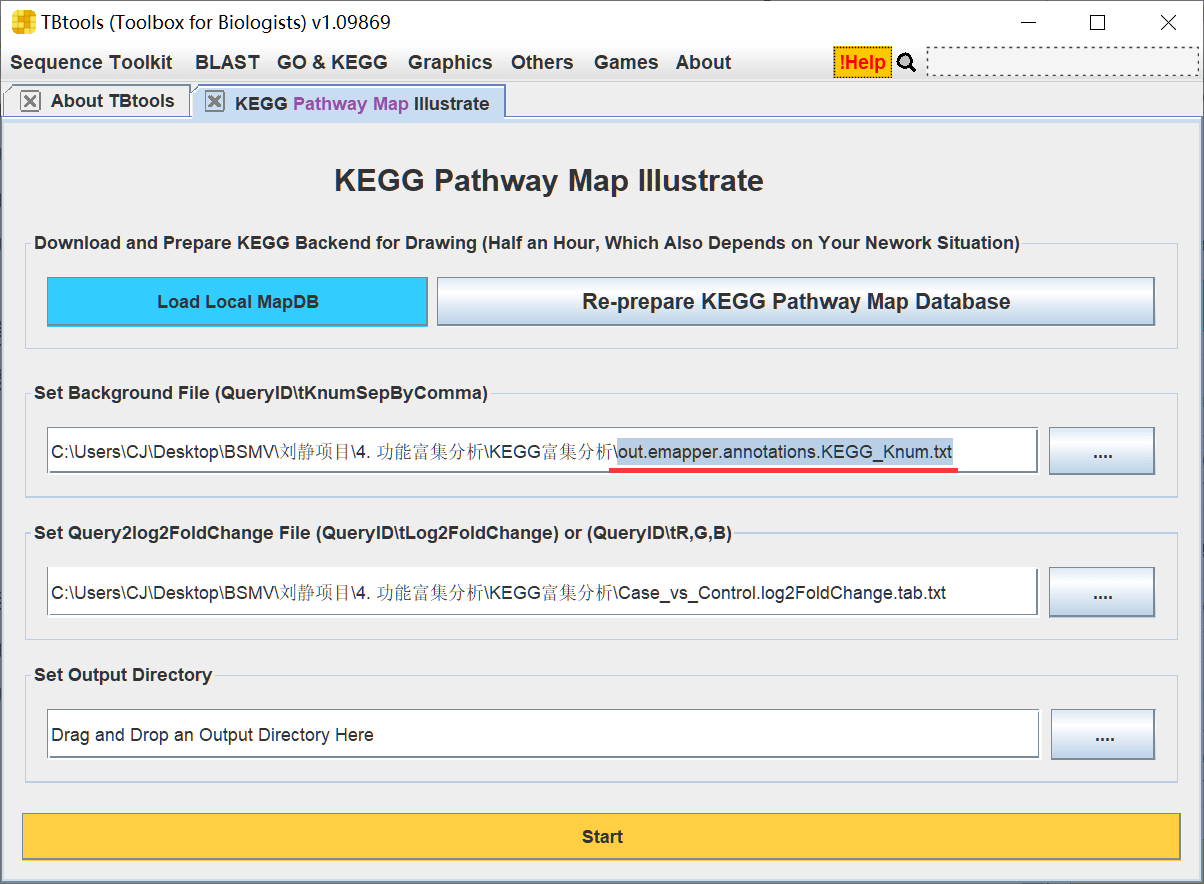Click the Load Local MapDB button
1204x884 pixels.
[x=237, y=302]
